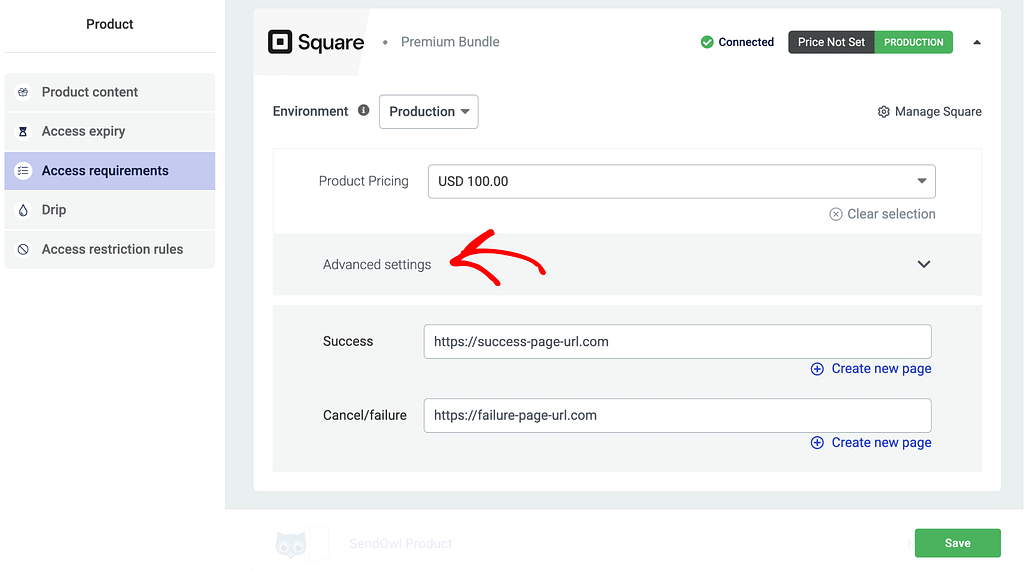The image size is (1024, 572).
Task: Click the Drip droplet icon
Action: [x=23, y=210]
